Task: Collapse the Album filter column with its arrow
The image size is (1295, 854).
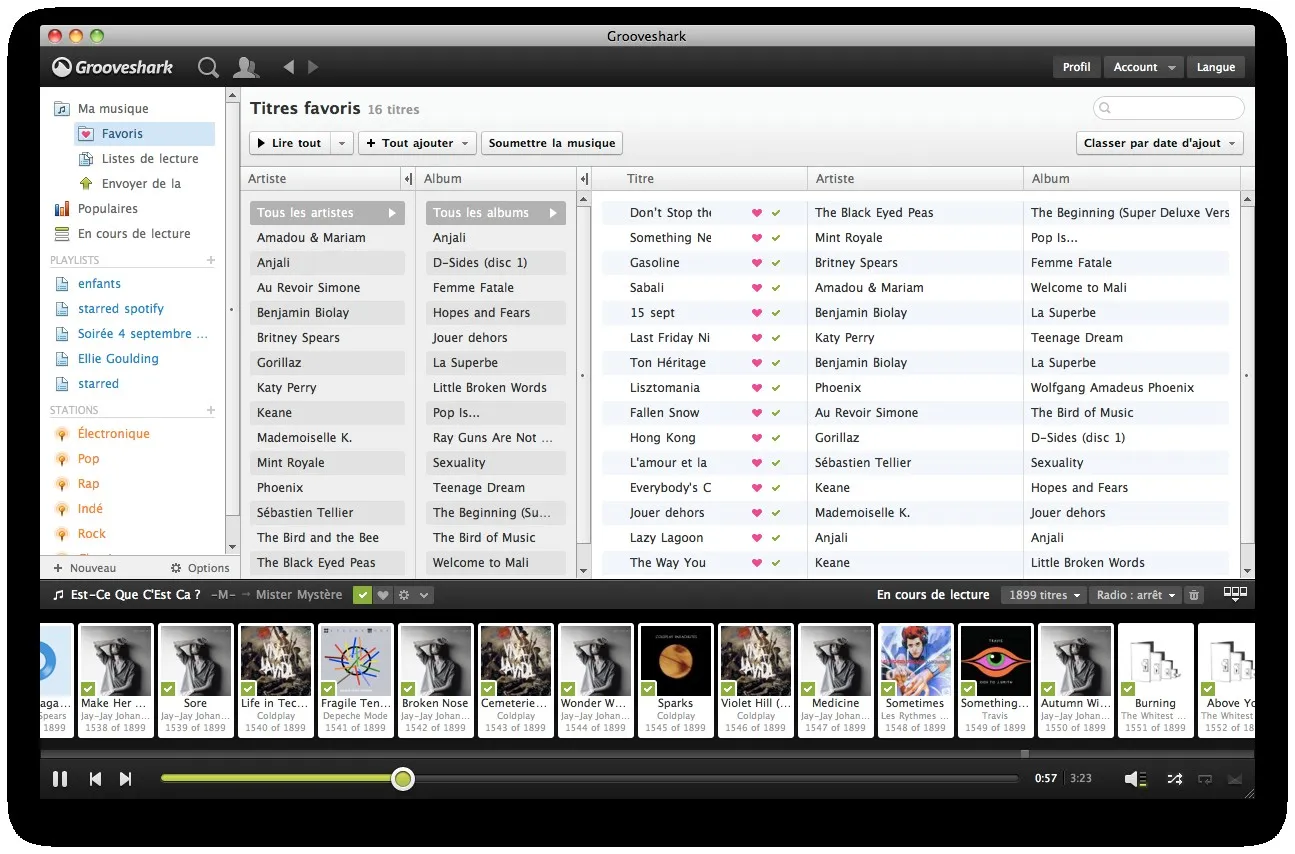Action: (584, 179)
